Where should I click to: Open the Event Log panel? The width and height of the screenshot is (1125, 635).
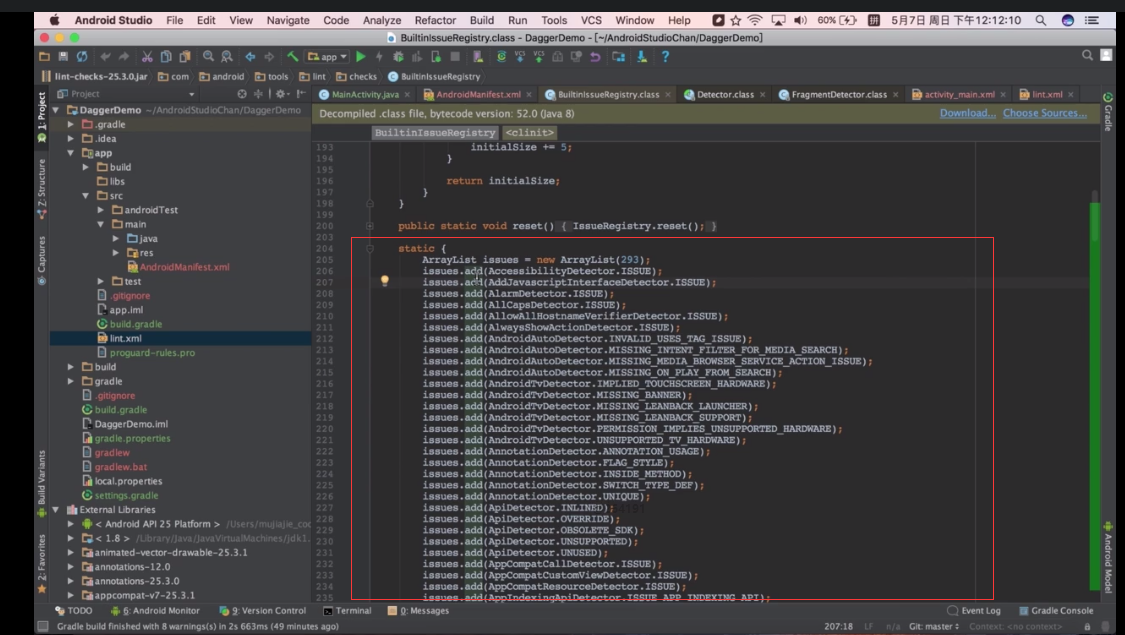tap(974, 611)
